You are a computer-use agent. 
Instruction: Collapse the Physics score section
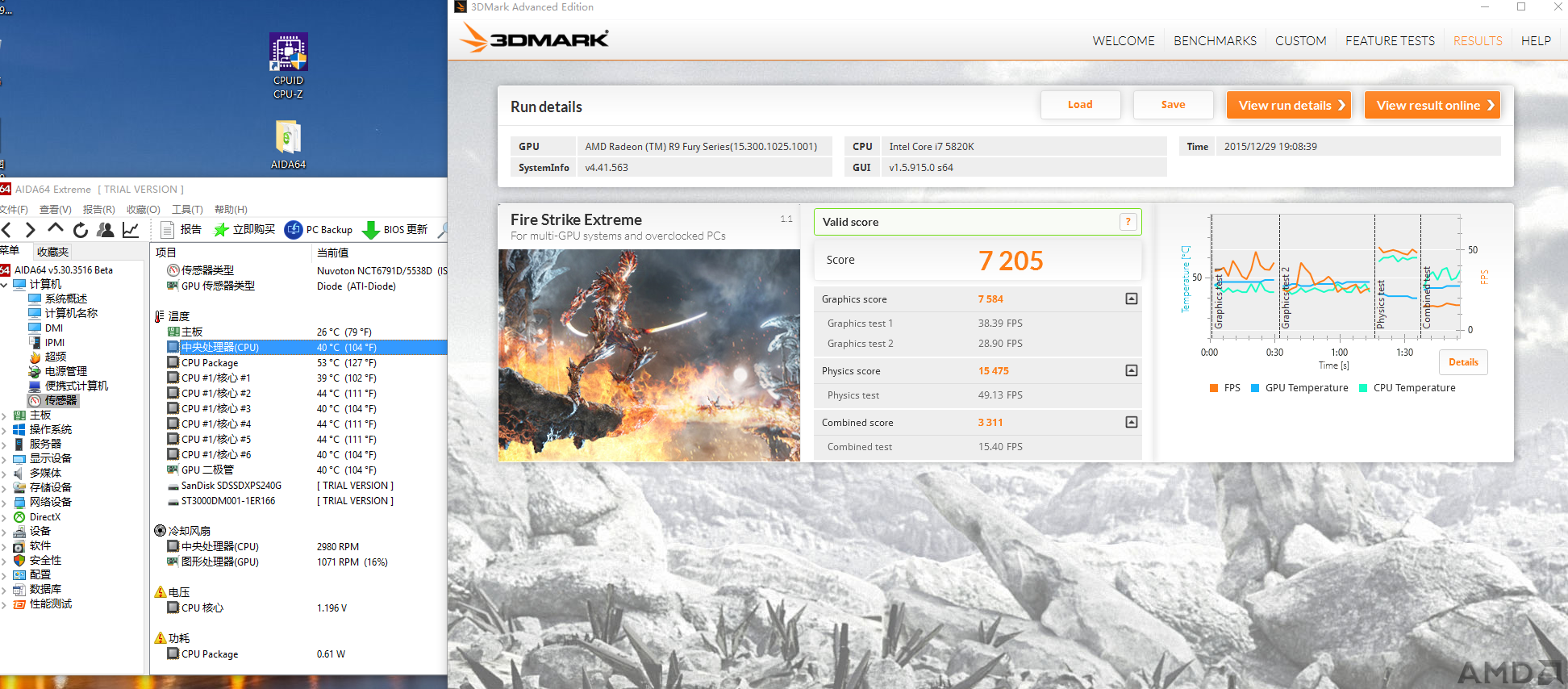1132,370
